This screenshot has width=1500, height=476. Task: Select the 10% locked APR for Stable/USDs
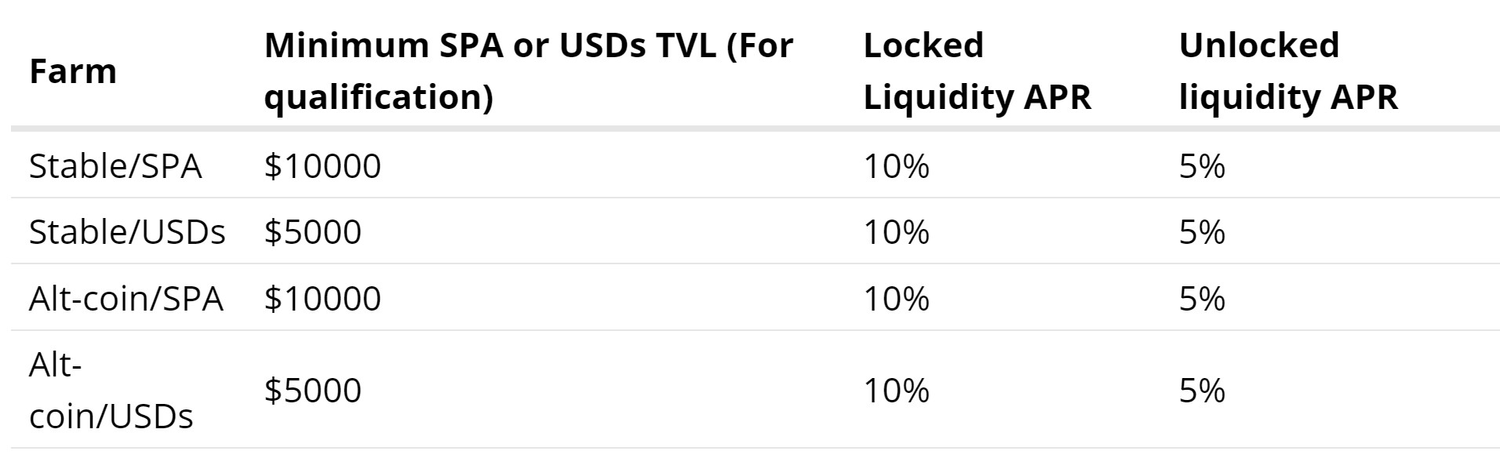[x=896, y=233]
